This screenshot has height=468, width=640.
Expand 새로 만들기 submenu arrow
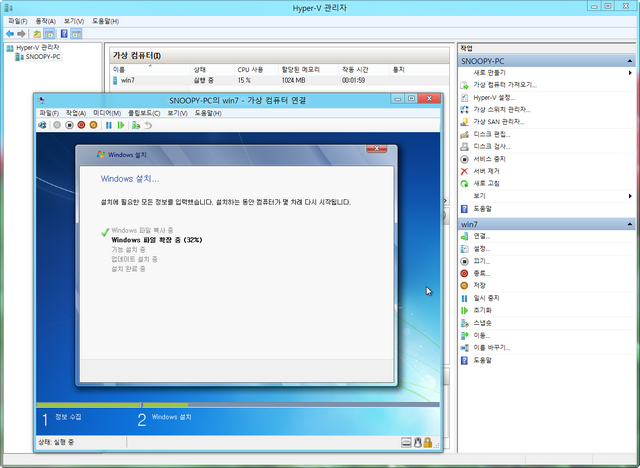[630, 73]
